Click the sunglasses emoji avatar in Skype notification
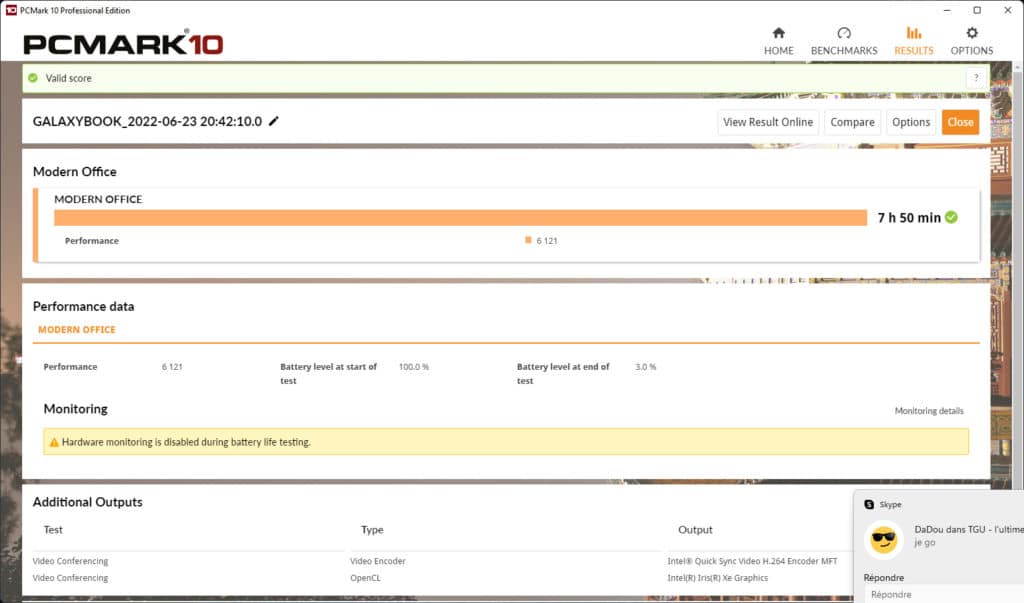This screenshot has height=603, width=1024. point(884,539)
